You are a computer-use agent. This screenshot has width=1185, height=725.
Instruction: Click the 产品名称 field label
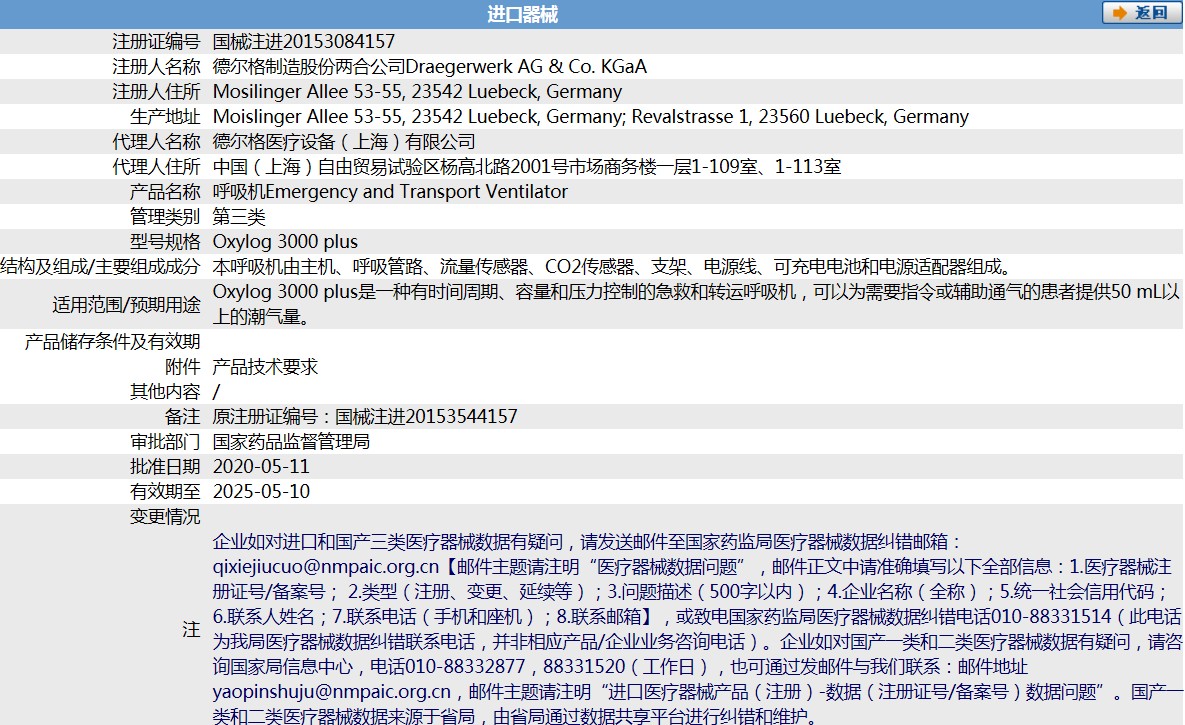click(165, 191)
